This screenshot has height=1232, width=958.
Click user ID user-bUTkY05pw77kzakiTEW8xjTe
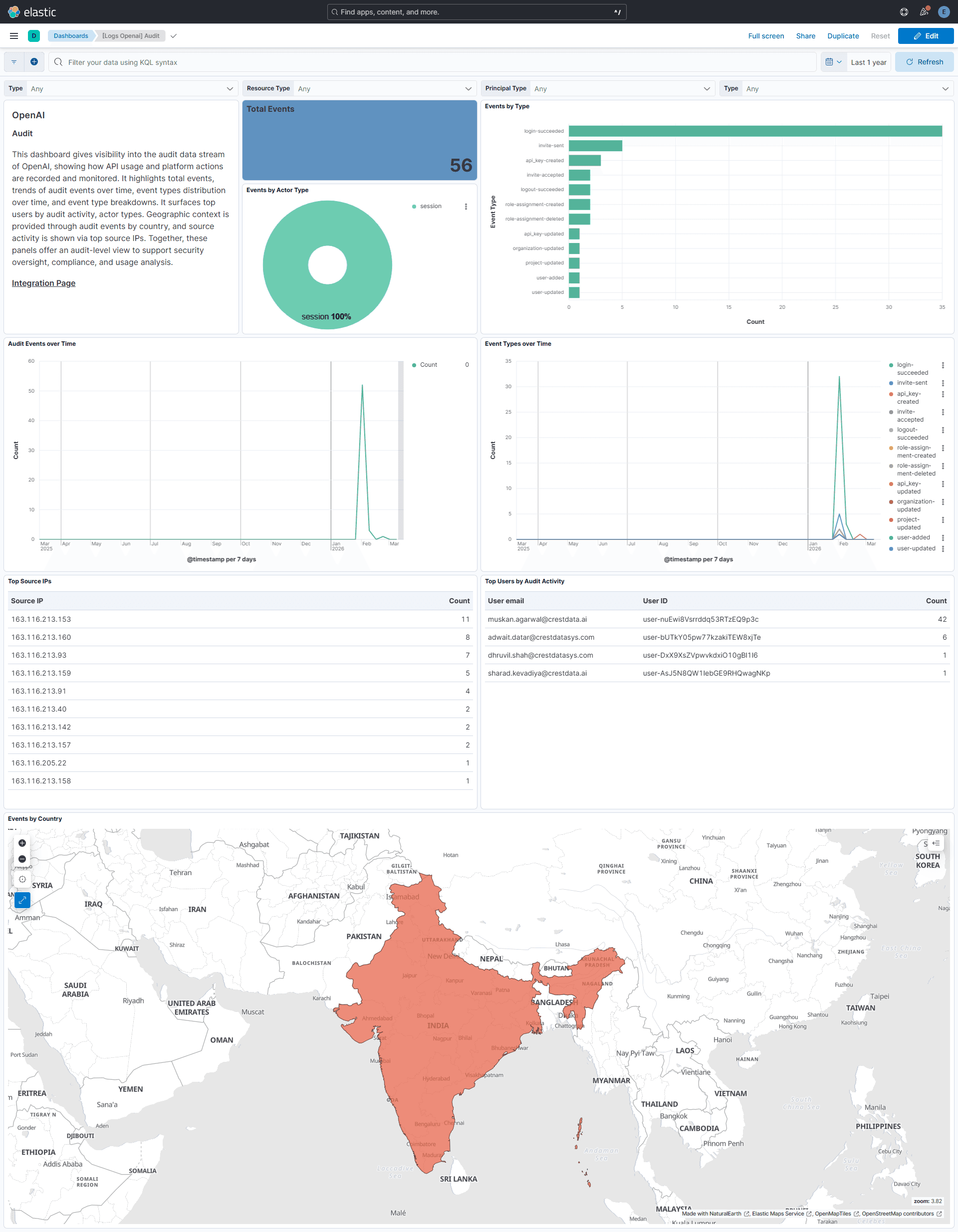[x=702, y=637]
